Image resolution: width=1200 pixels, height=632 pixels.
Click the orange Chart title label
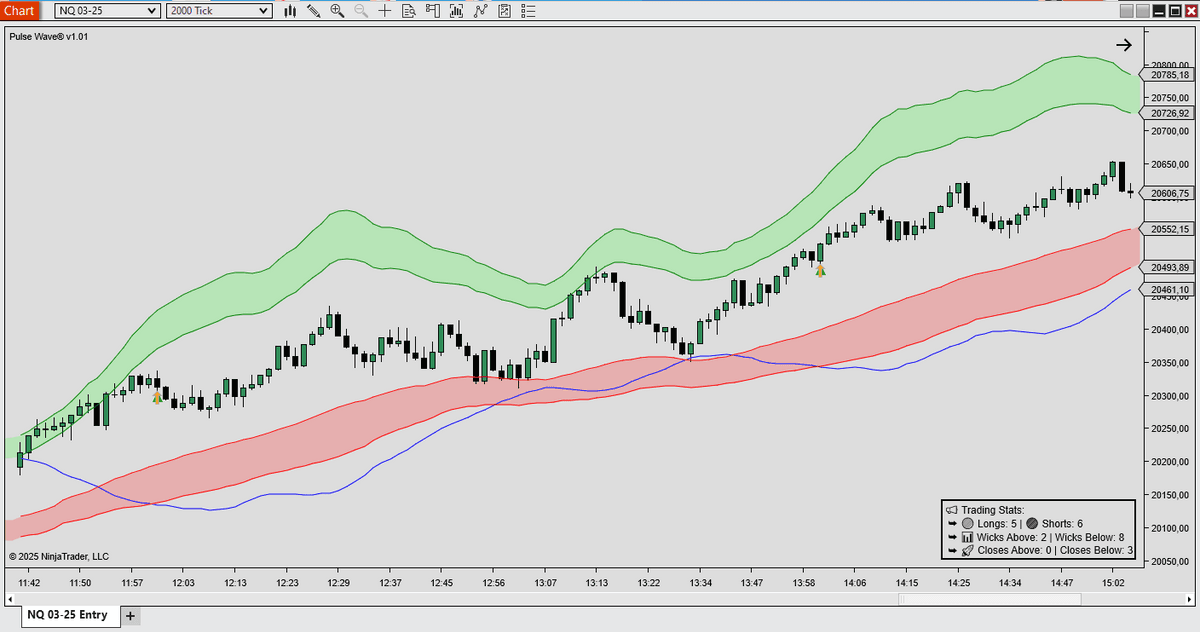[20, 11]
